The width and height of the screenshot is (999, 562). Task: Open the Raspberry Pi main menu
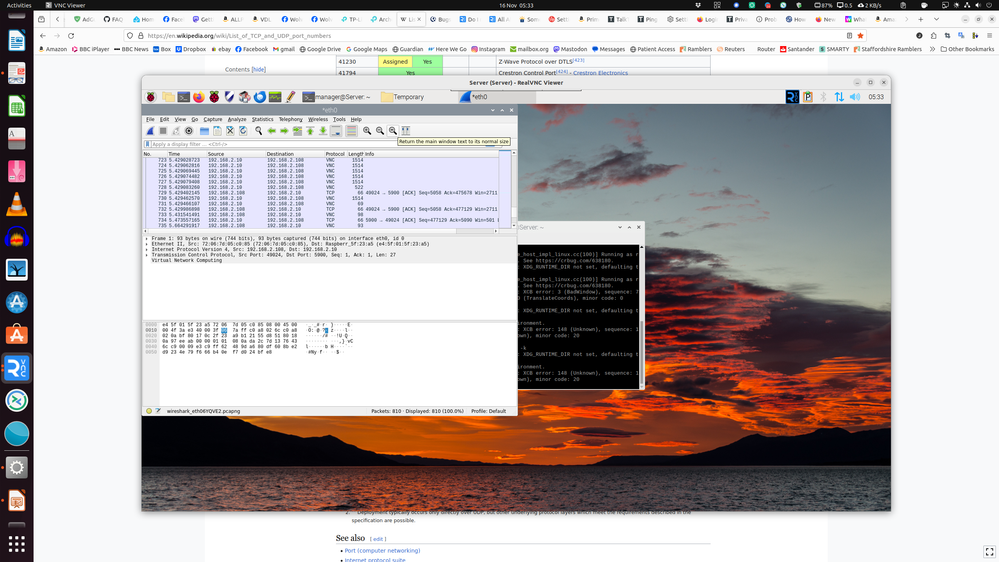point(151,97)
